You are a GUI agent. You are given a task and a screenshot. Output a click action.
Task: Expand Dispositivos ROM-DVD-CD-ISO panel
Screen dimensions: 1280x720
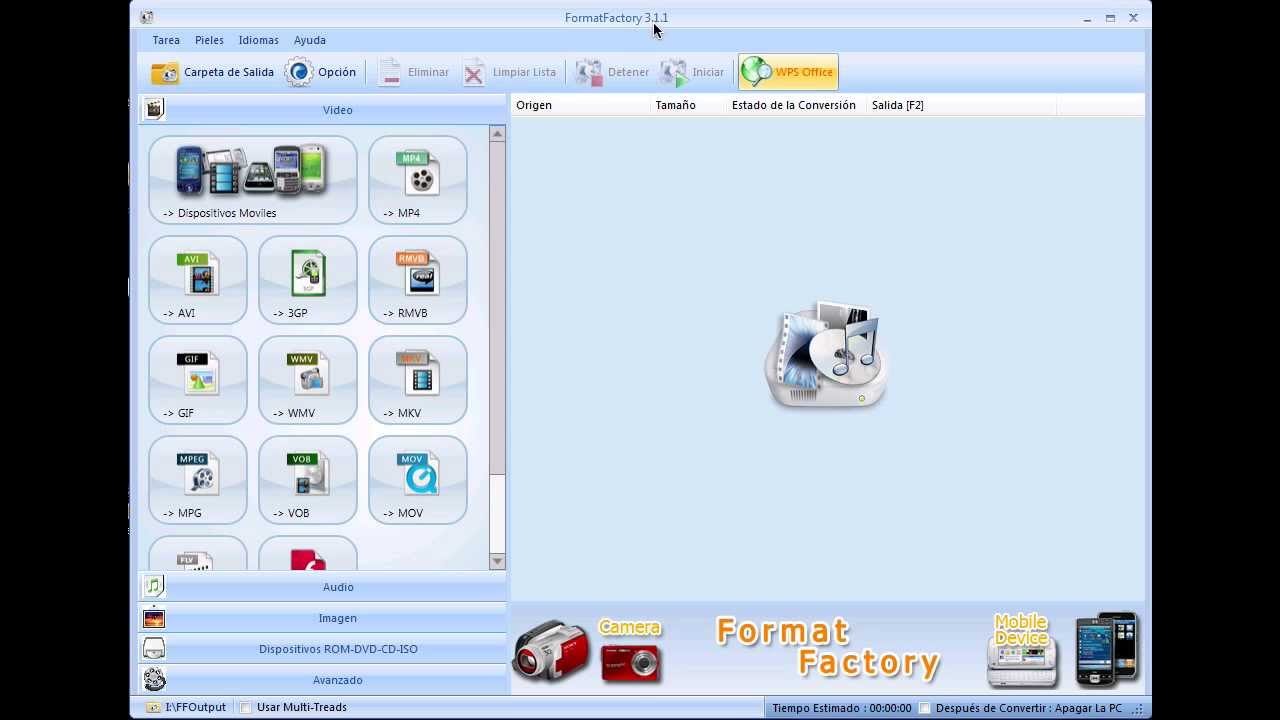point(322,649)
